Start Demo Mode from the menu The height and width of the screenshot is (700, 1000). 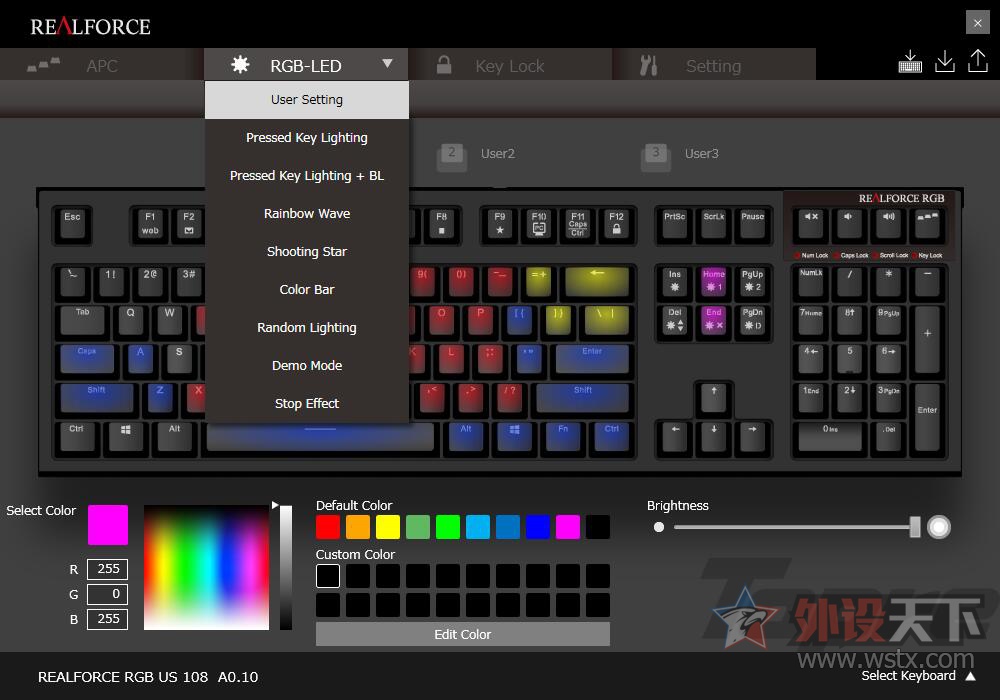(307, 365)
